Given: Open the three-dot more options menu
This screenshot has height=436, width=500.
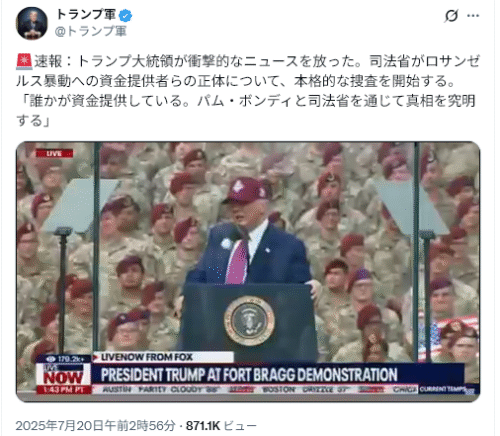Looking at the screenshot, I should coord(473,16).
